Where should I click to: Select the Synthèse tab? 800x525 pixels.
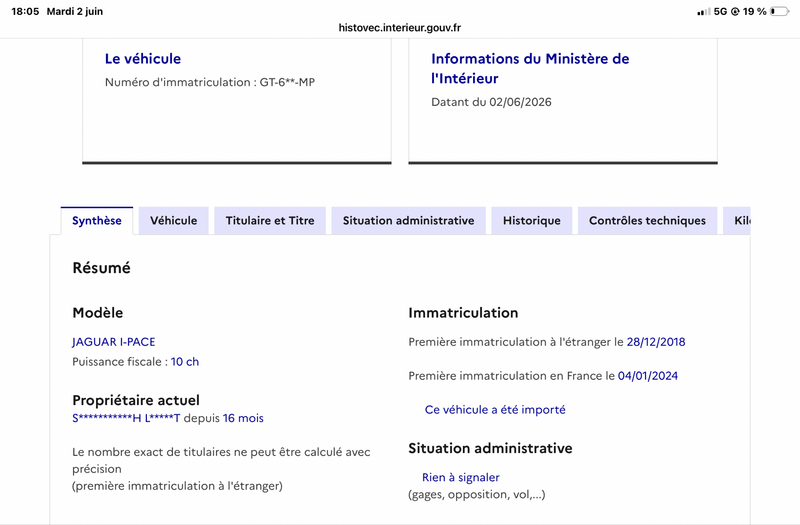[x=97, y=221]
